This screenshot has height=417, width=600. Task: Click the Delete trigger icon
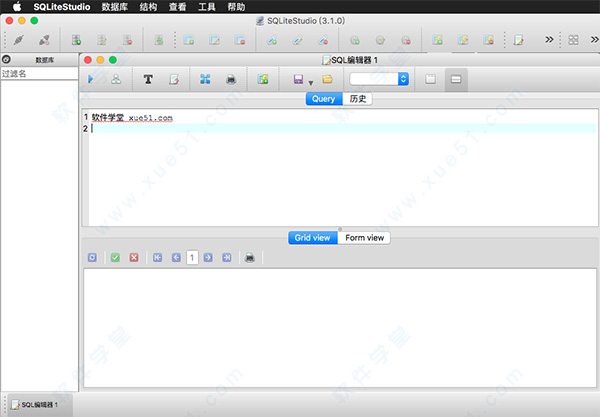point(406,40)
